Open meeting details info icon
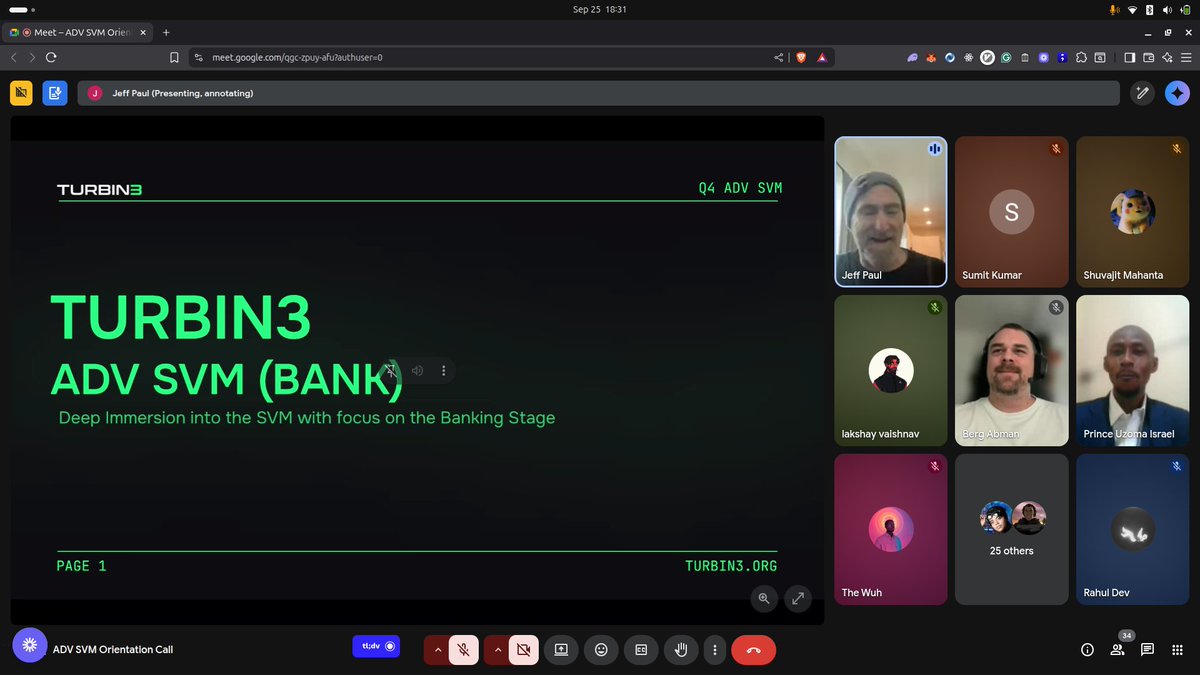 1087,649
